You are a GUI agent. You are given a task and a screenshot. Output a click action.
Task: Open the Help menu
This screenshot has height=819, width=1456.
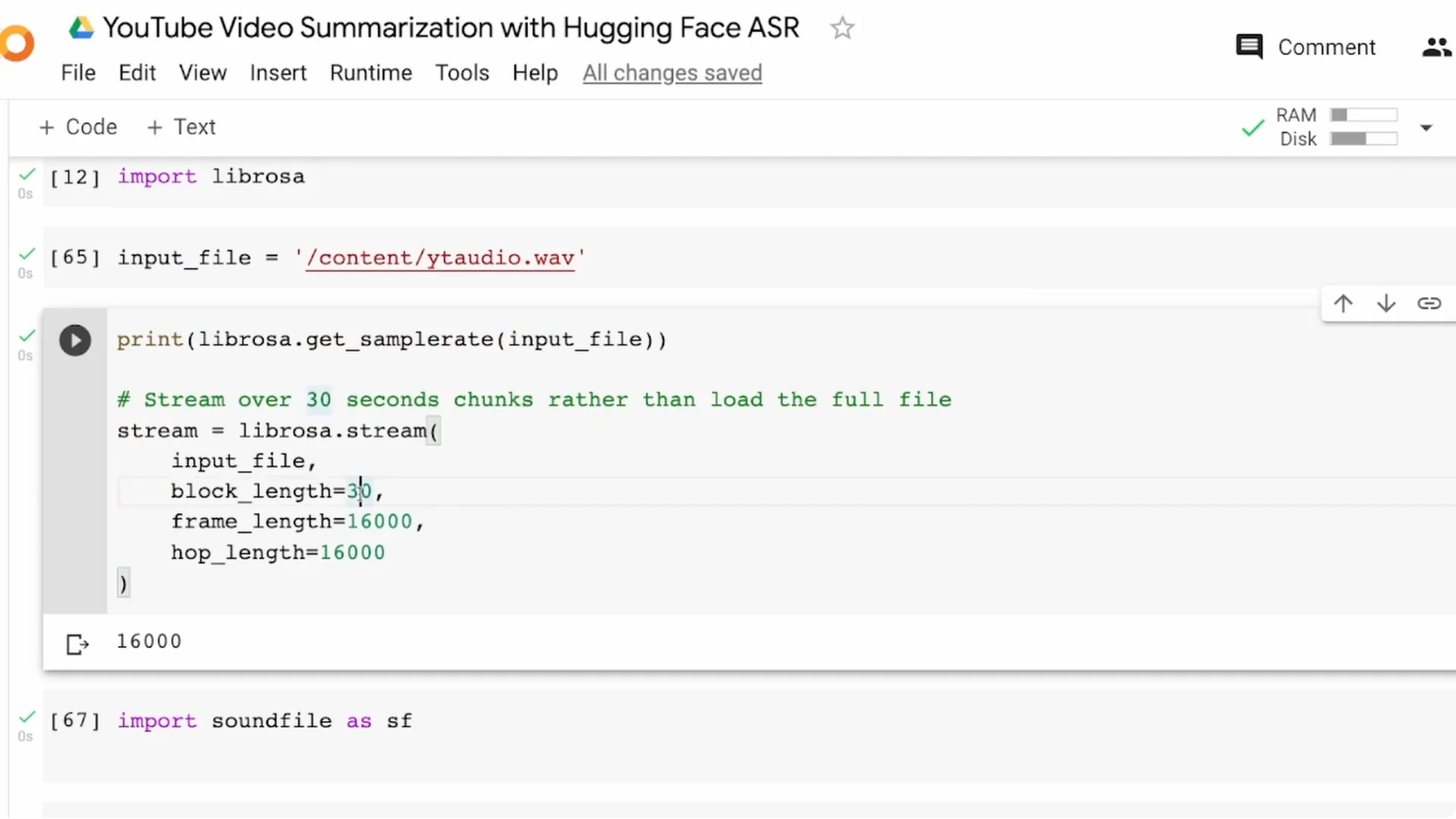(x=535, y=73)
